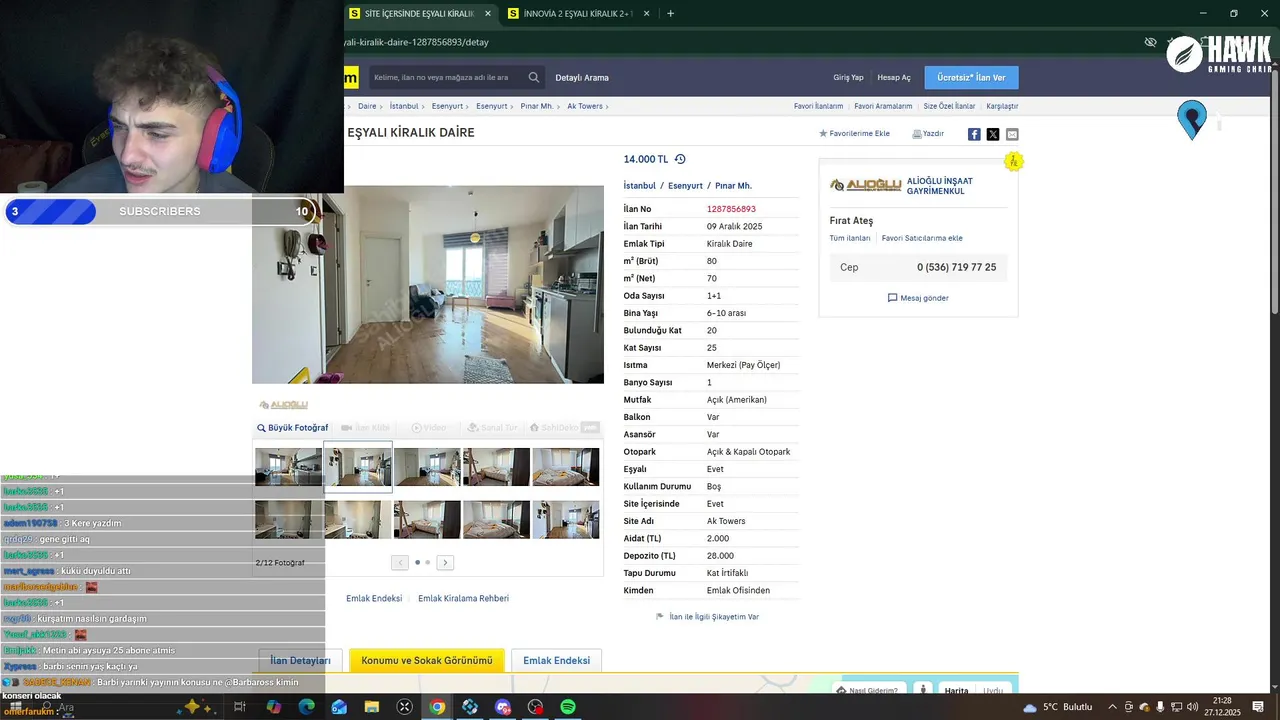This screenshot has height=720, width=1280.
Task: Show hidden system tray icons chevron
Action: point(1112,707)
